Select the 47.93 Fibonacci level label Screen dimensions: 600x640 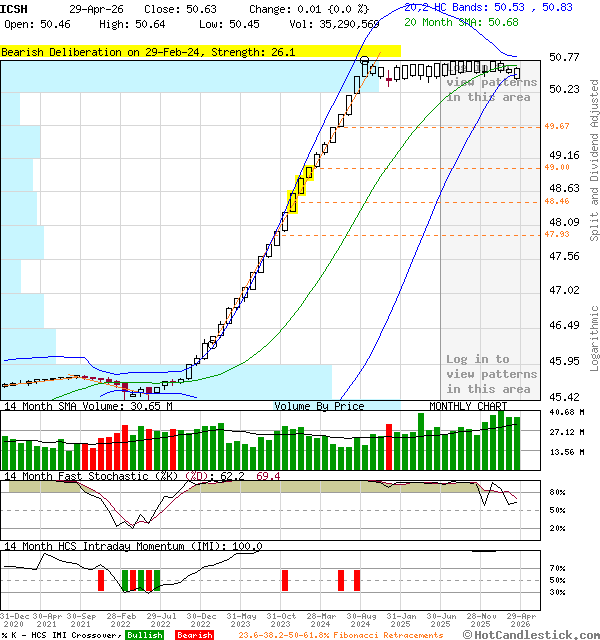coord(557,234)
